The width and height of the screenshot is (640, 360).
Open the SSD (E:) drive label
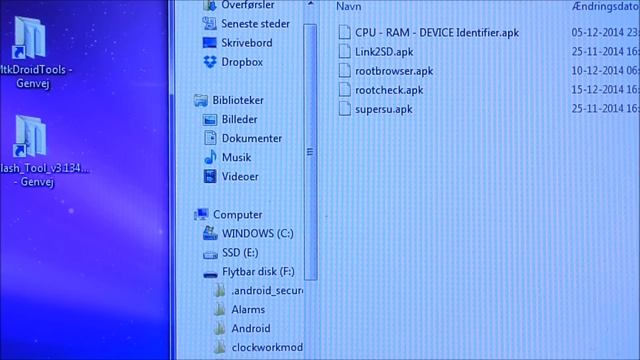(240, 253)
